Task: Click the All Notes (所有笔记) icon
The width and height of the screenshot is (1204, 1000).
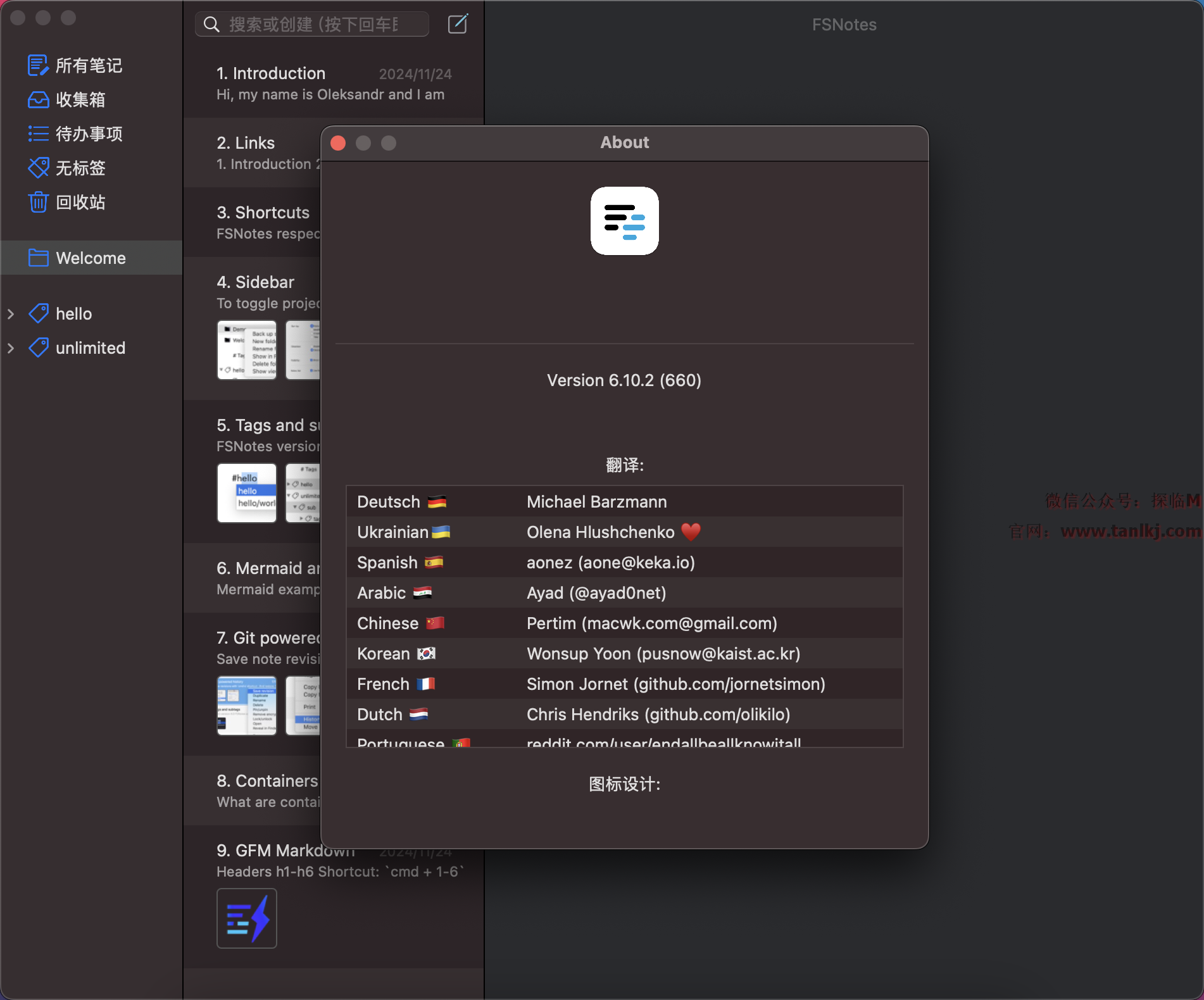Action: coord(38,65)
